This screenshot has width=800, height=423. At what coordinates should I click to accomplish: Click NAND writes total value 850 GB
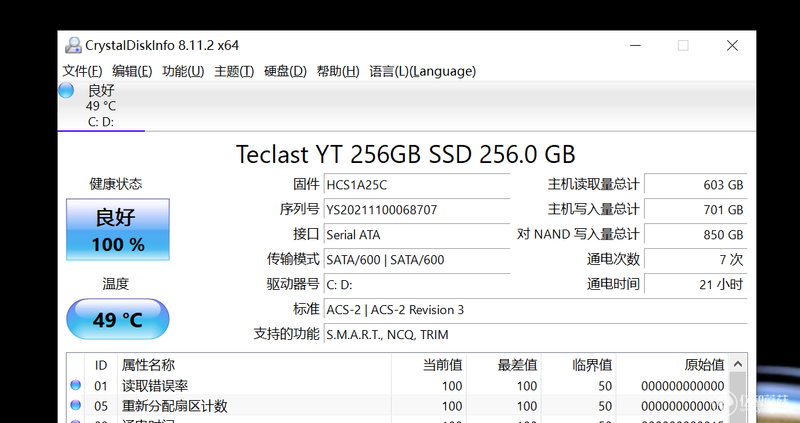(695, 234)
